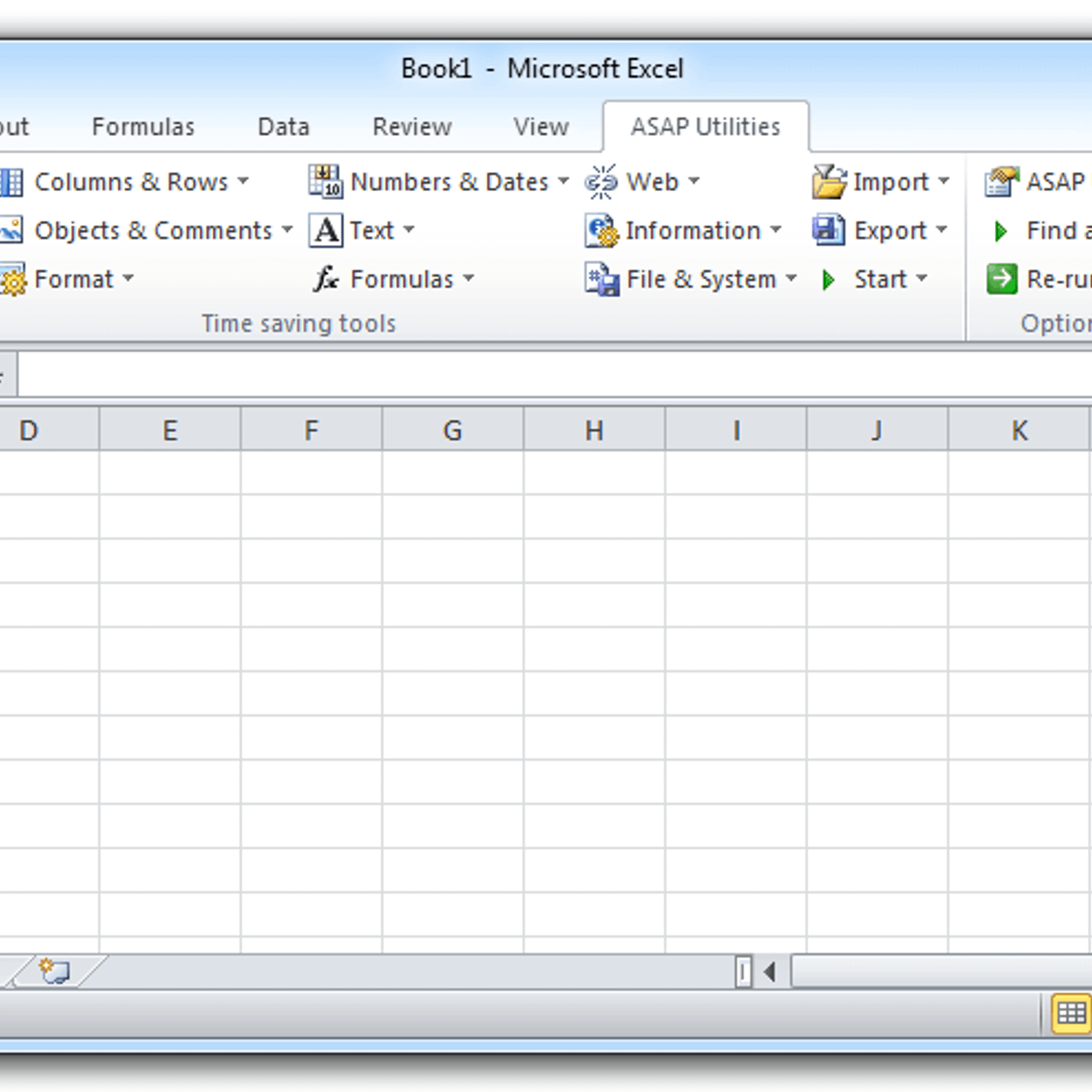Switch to Normal view in status bar

click(x=1071, y=1013)
